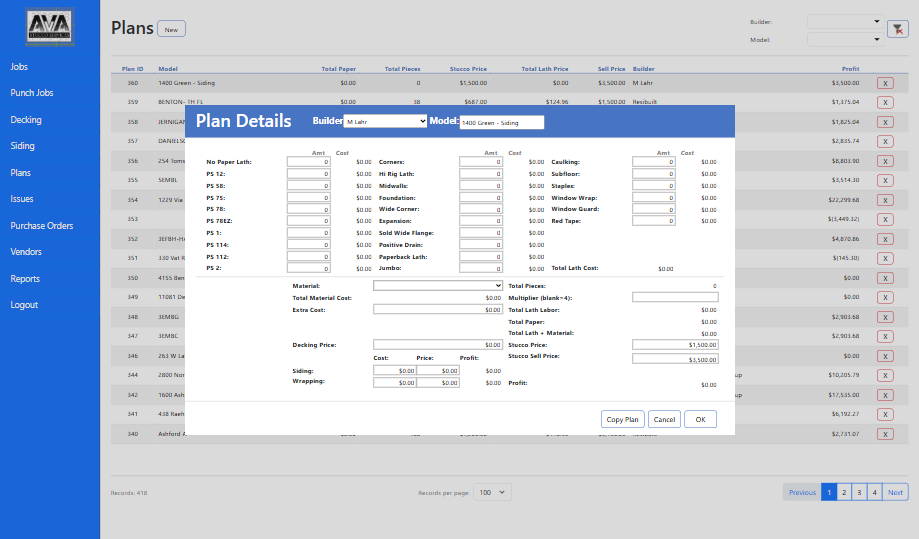Click the Multiplier input box
Screen dimensions: 919x539
point(675,297)
